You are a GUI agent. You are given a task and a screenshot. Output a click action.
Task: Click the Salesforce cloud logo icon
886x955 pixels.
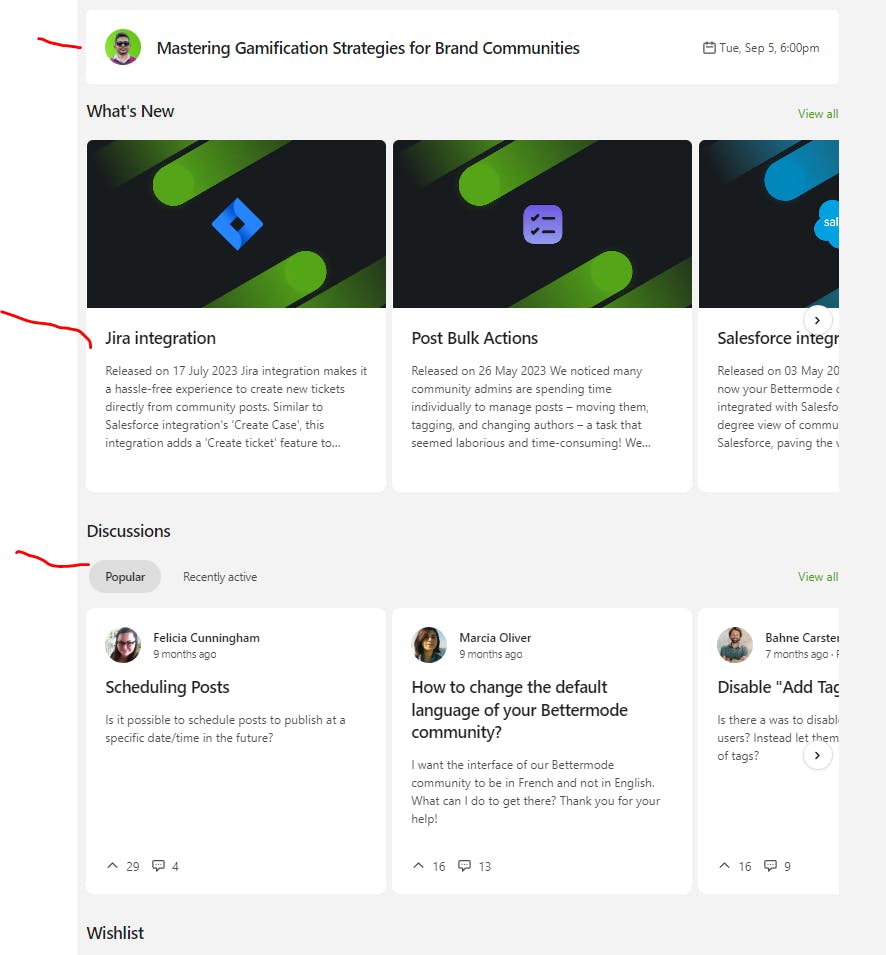pos(828,223)
